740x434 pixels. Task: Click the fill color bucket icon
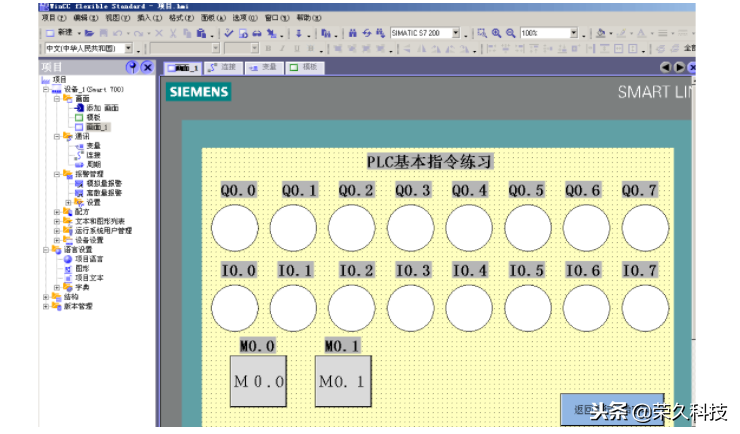coord(601,33)
